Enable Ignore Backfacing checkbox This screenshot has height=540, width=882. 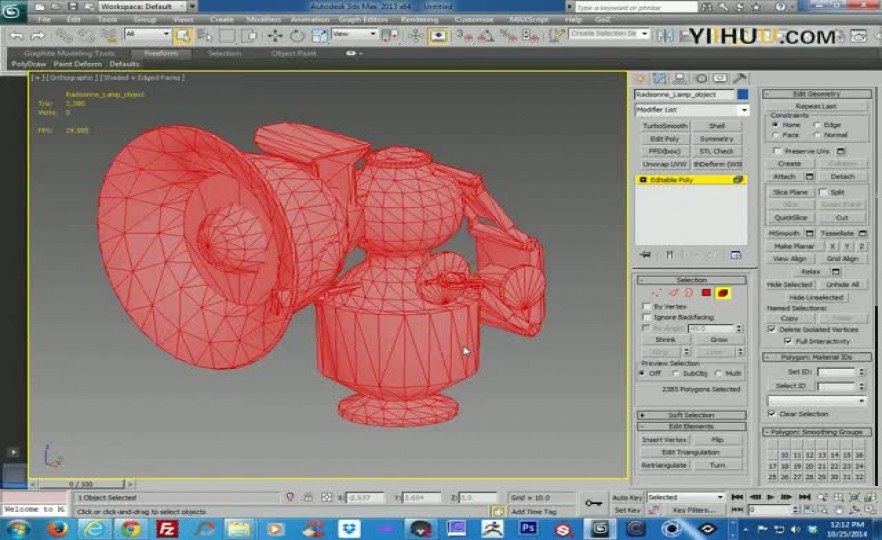646,317
